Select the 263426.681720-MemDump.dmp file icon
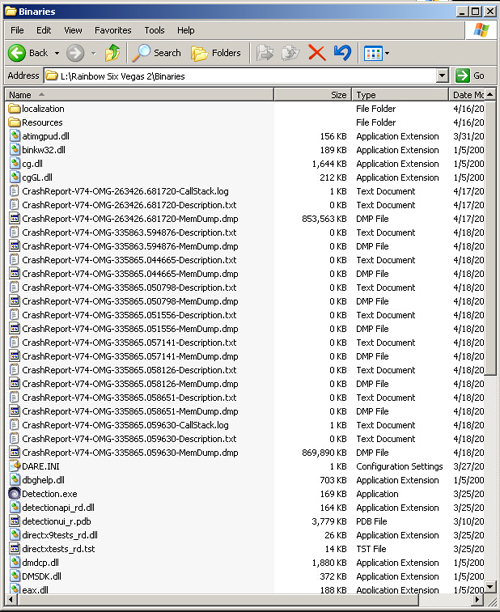500x612 pixels. [x=14, y=219]
